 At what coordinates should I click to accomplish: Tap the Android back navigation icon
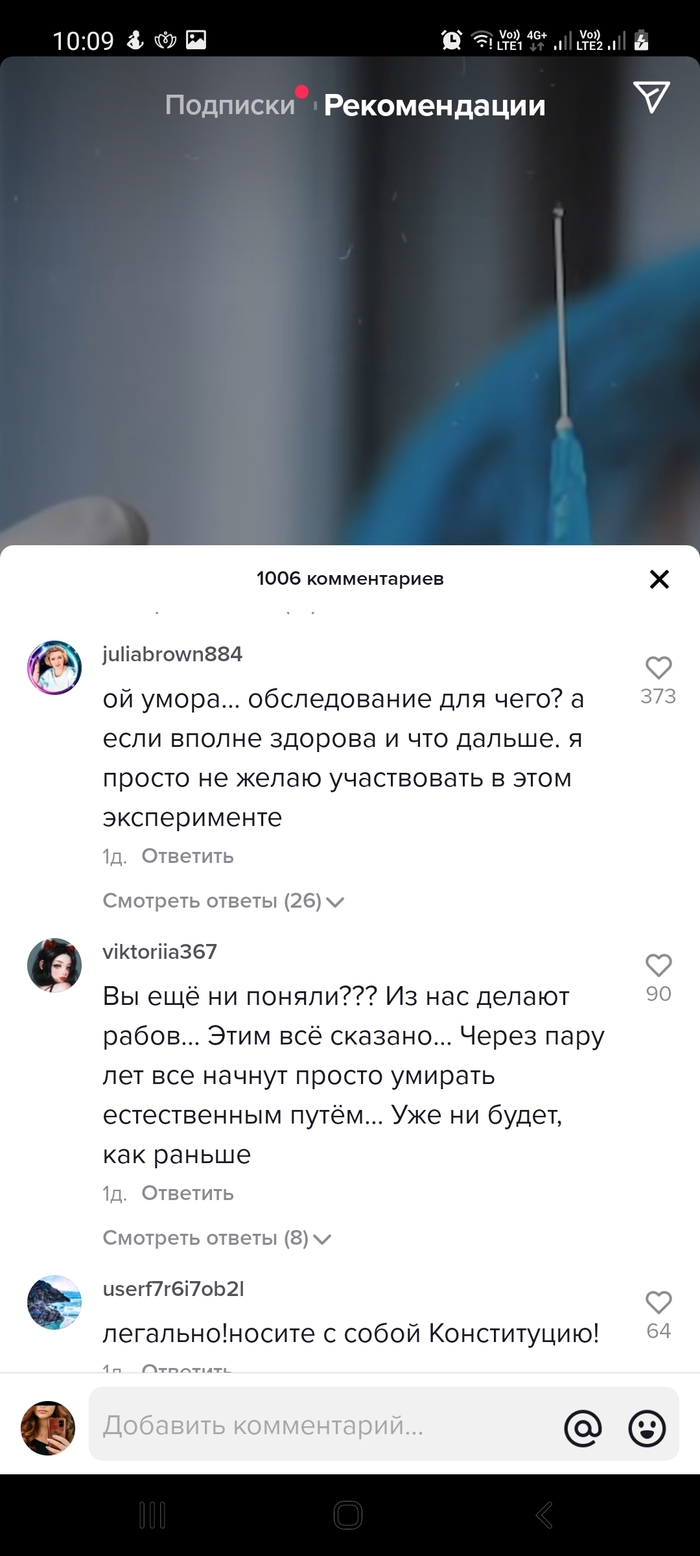pyautogui.click(x=544, y=1515)
